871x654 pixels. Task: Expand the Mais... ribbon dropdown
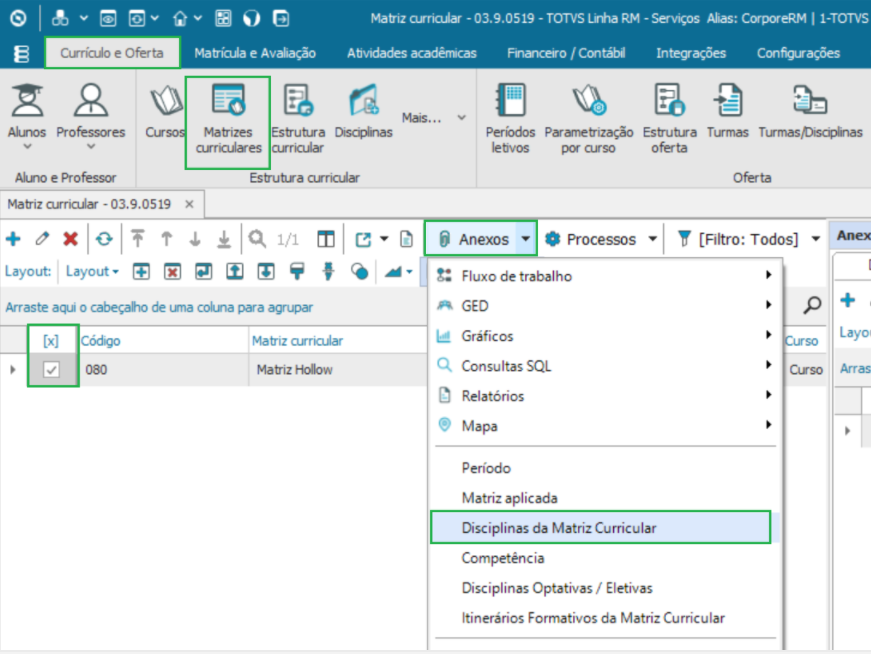(x=434, y=118)
